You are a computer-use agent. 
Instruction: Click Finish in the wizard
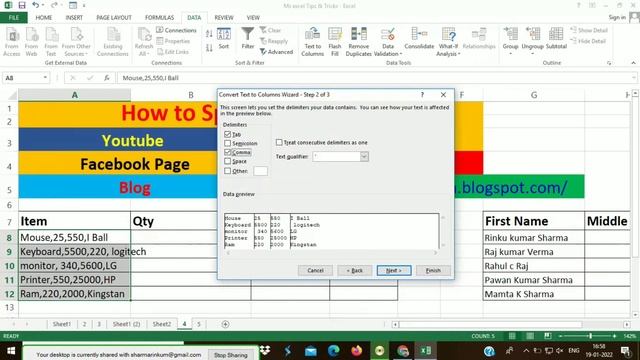click(x=433, y=270)
